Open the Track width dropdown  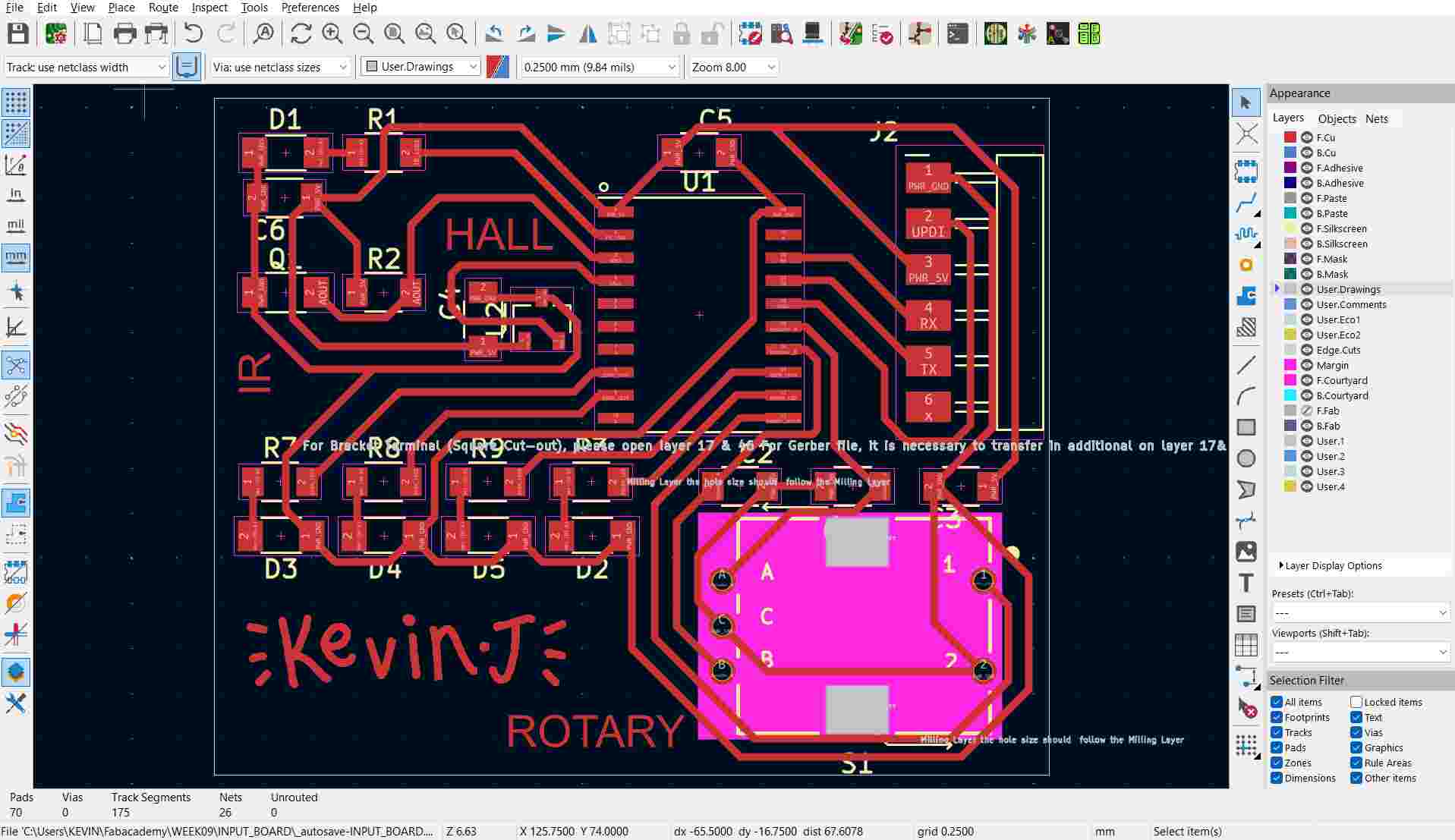86,67
